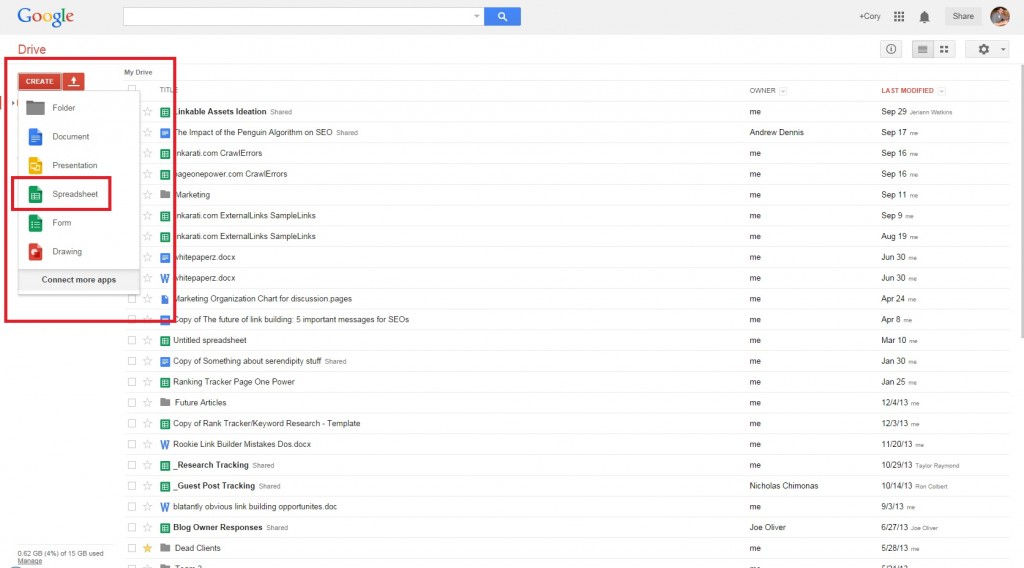Viewport: 1024px width, 568px height.
Task: Open Copy of The future of link building
Action: coord(291,319)
